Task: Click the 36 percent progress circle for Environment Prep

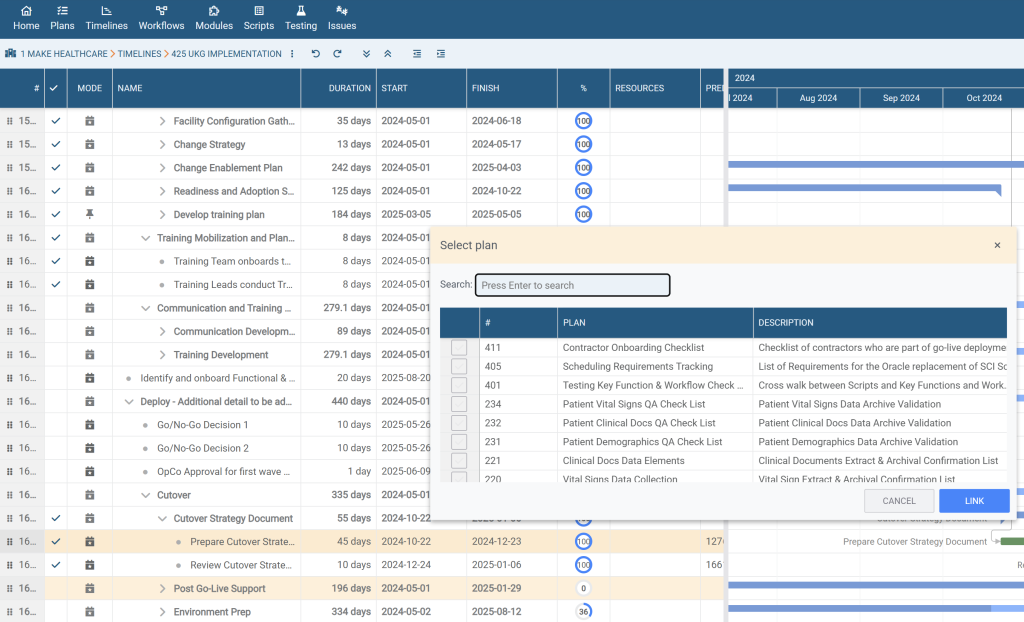Action: (x=583, y=611)
